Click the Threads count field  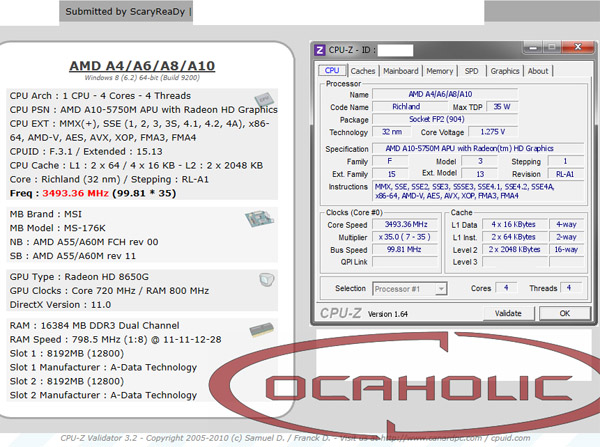569,288
